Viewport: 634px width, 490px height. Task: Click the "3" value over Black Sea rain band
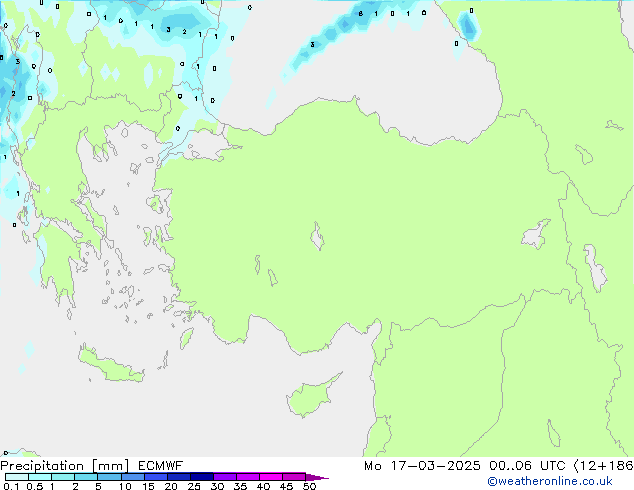pos(313,45)
